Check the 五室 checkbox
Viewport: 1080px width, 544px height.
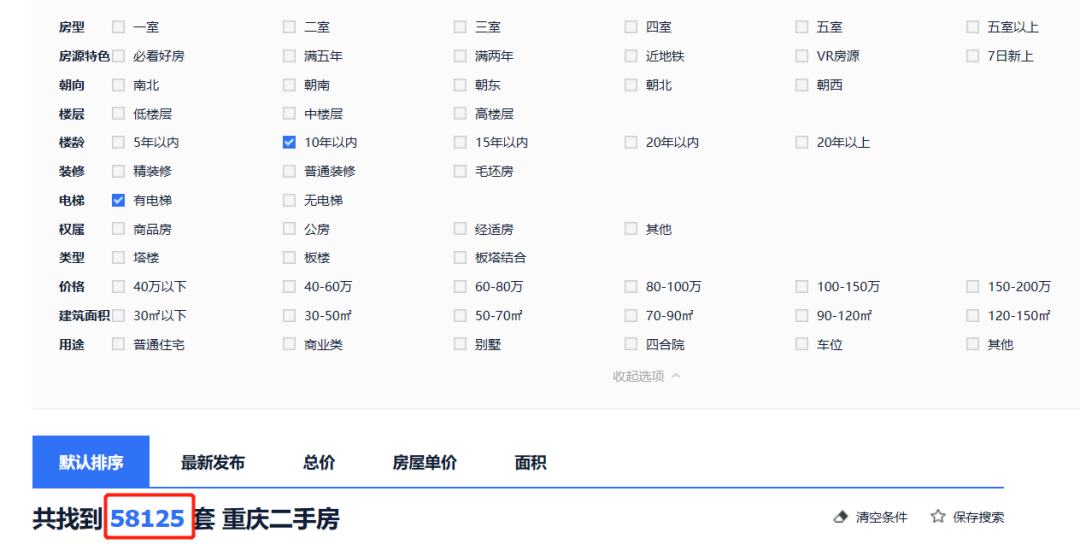point(802,27)
